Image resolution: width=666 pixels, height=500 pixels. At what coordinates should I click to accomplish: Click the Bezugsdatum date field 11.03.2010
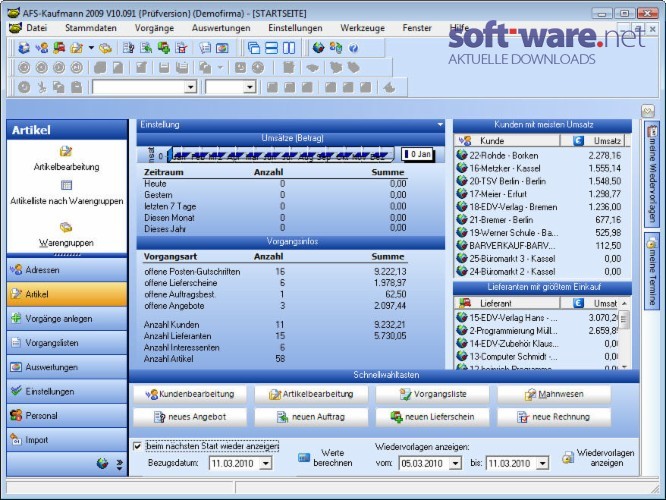tap(234, 463)
